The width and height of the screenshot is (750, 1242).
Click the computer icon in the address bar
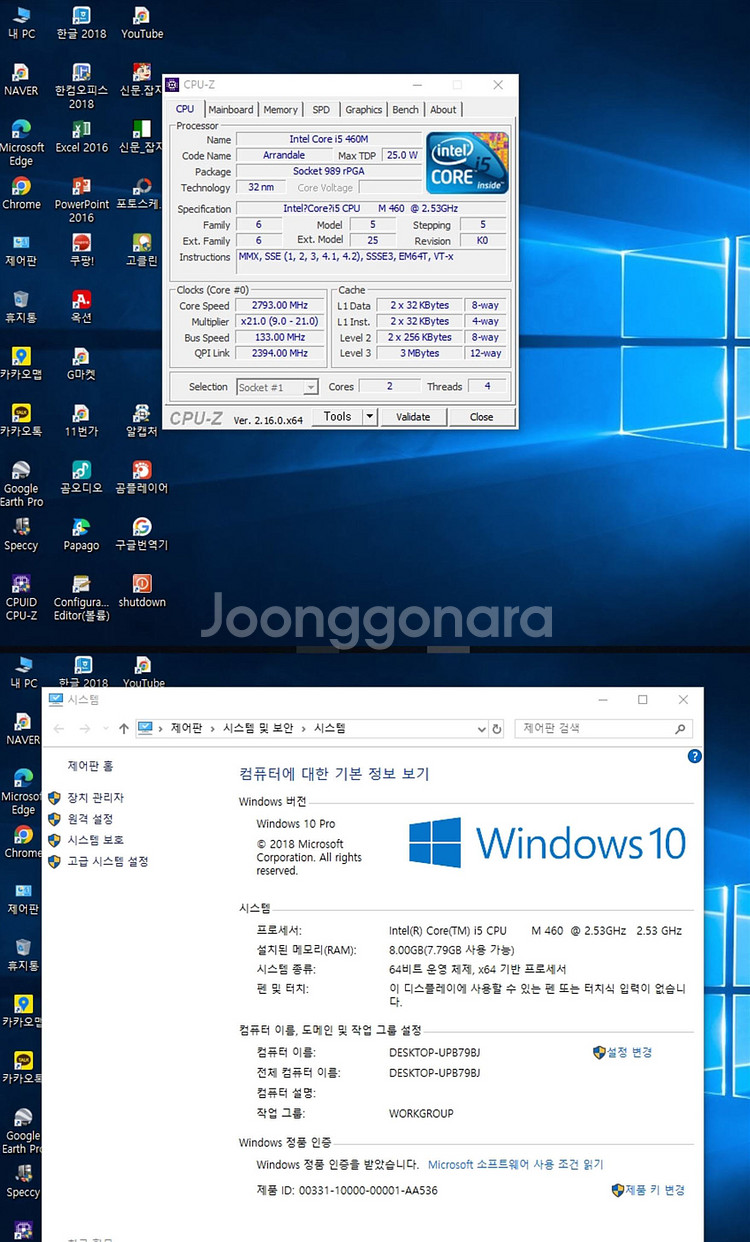(146, 728)
